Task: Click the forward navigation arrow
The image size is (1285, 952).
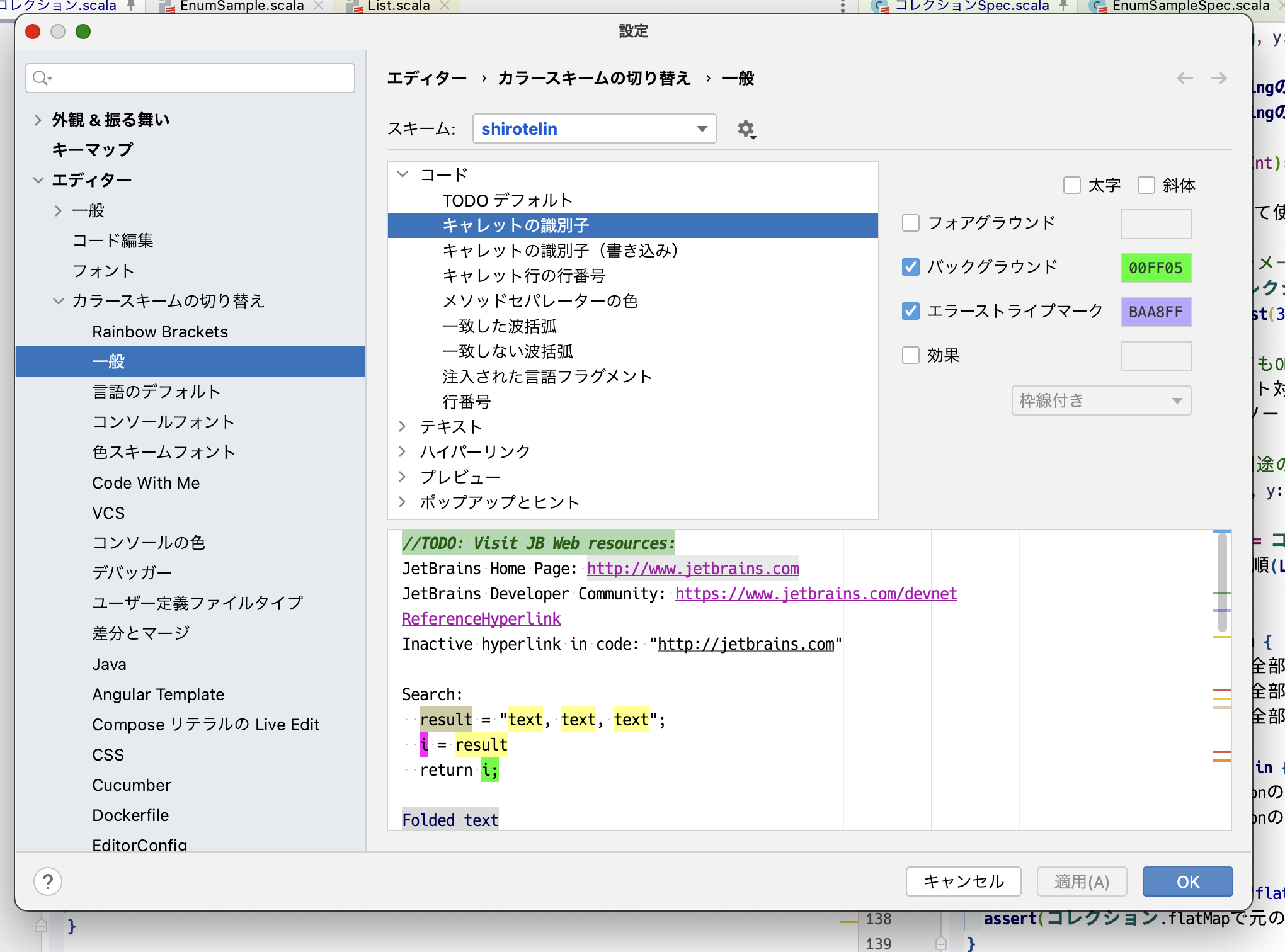Action: (1219, 78)
